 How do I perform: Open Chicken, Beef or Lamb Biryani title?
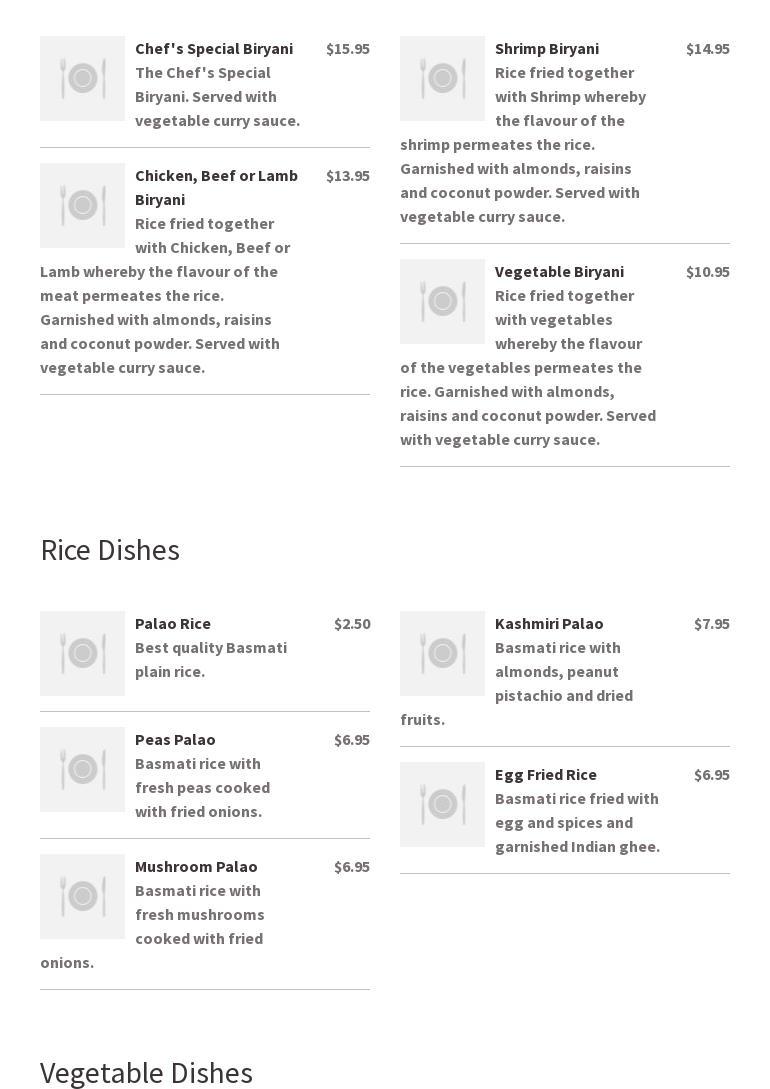[216, 187]
